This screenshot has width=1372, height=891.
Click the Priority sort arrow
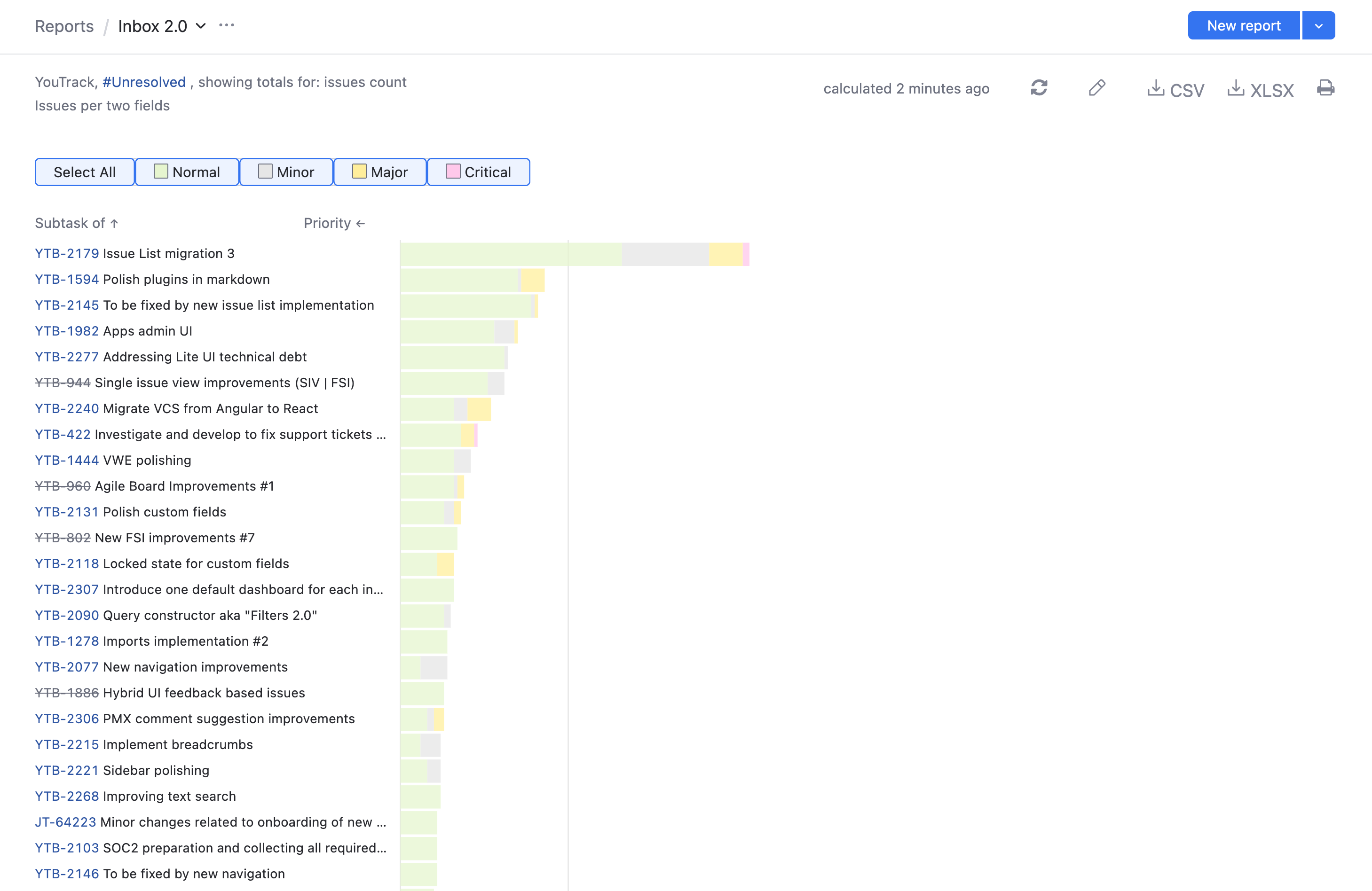[x=361, y=224]
